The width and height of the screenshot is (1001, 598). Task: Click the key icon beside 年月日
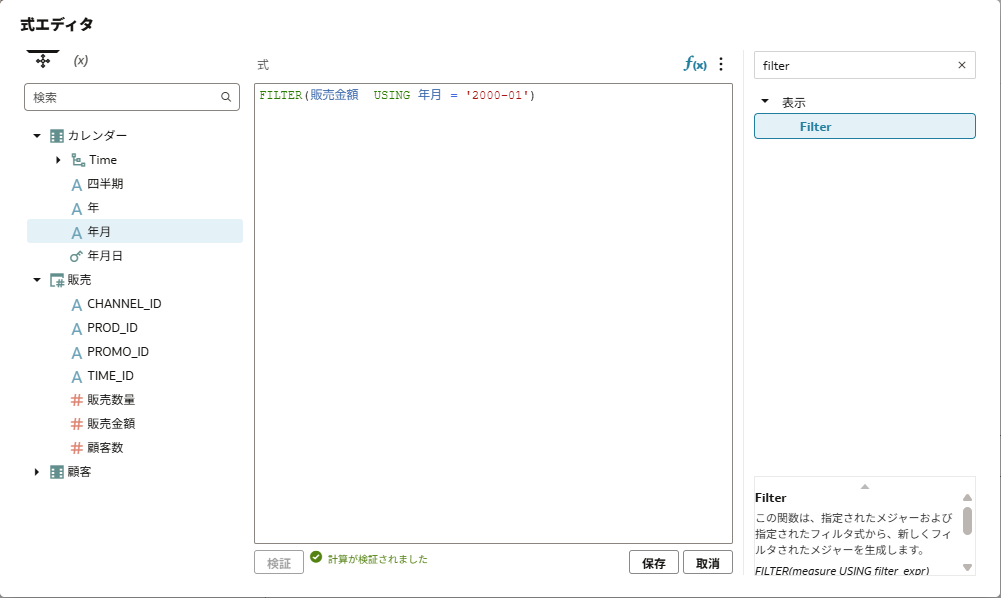pyautogui.click(x=76, y=257)
